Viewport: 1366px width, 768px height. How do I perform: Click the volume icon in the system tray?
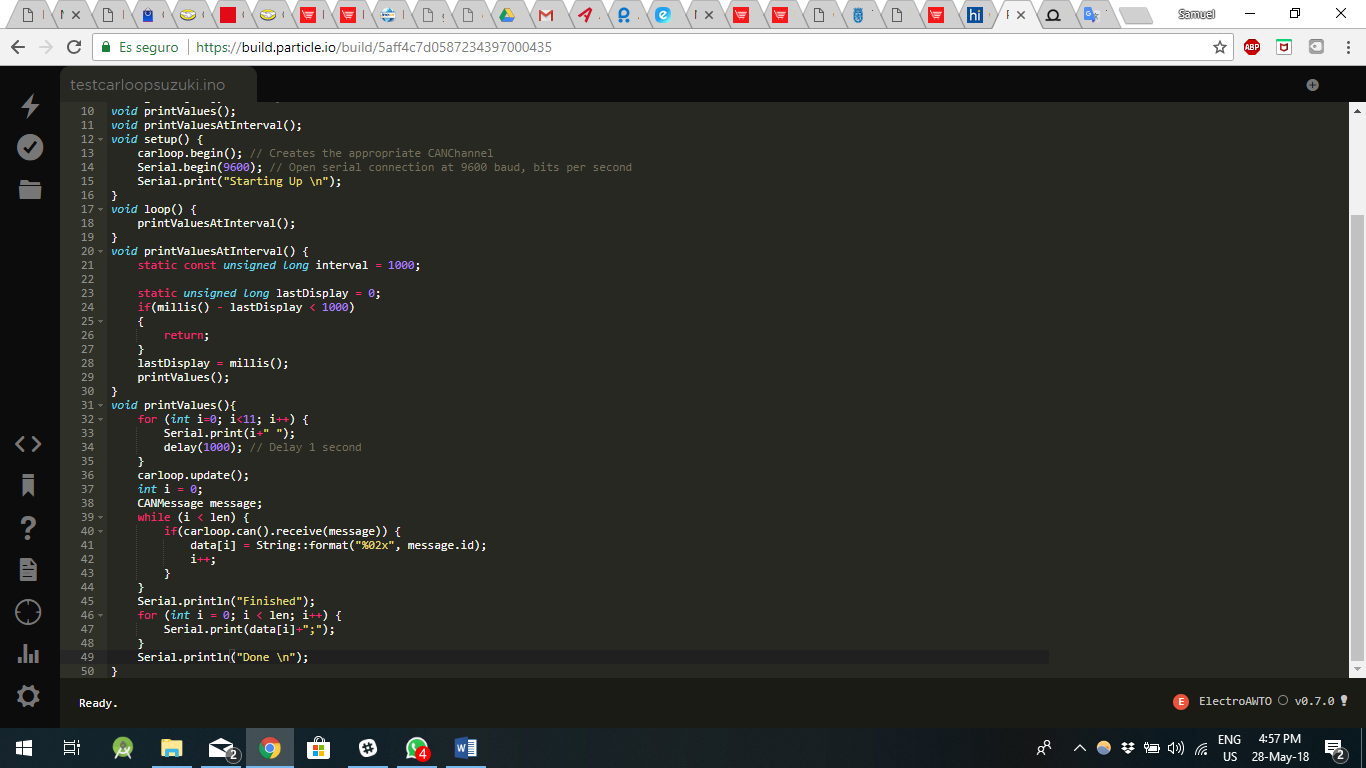click(1175, 748)
